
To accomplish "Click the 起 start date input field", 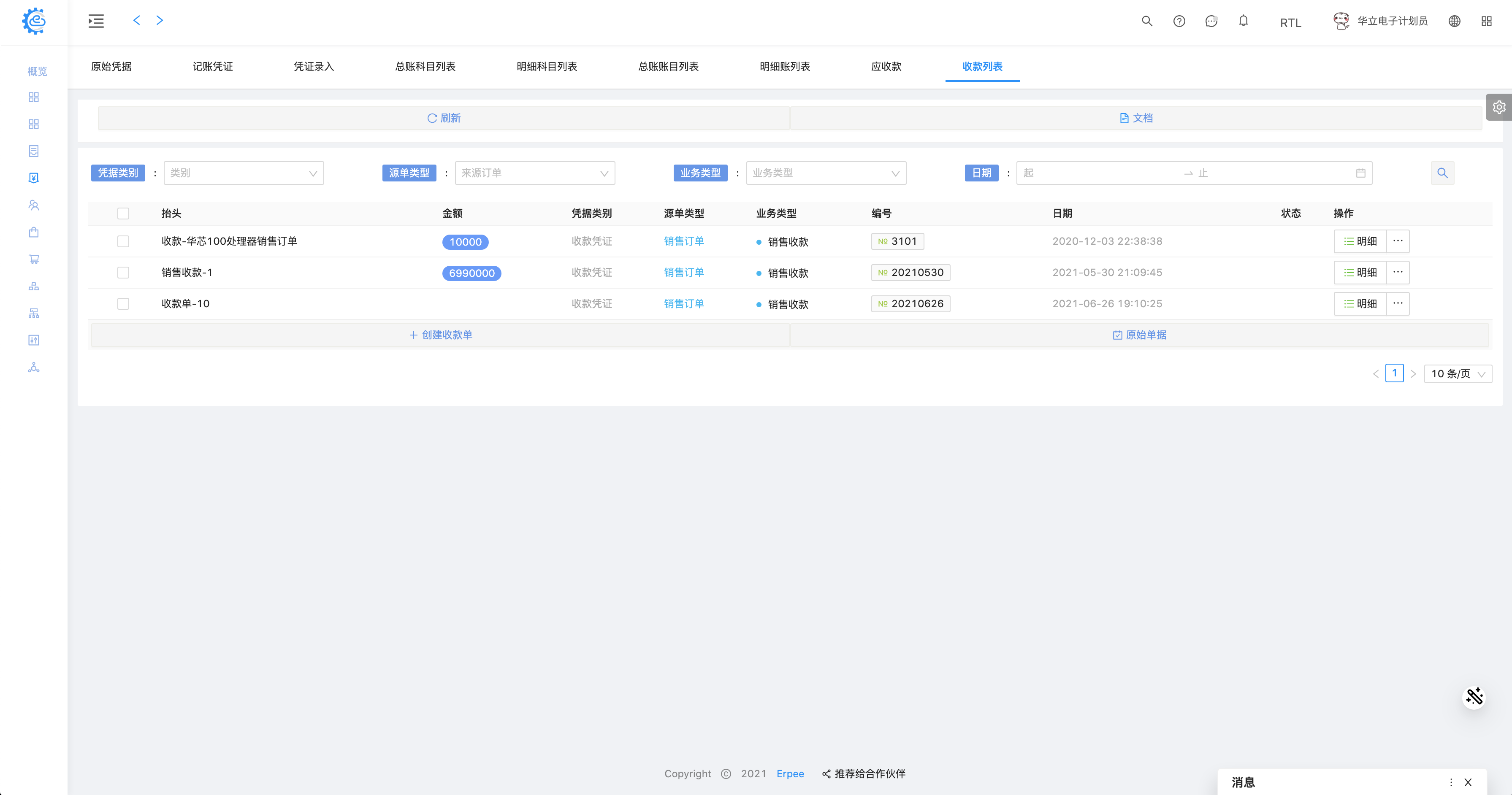I will (x=1097, y=173).
